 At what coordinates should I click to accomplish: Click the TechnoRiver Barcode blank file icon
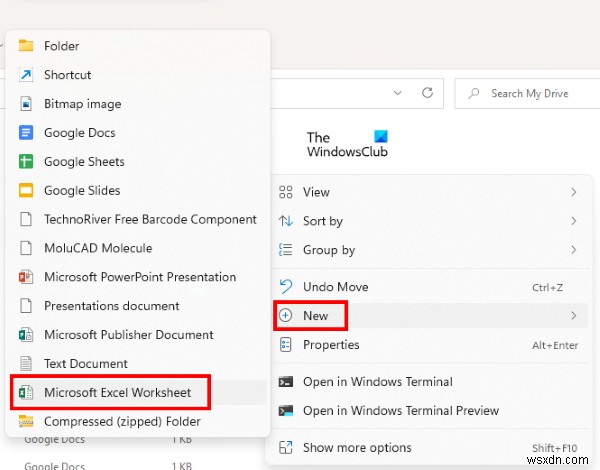[x=26, y=219]
